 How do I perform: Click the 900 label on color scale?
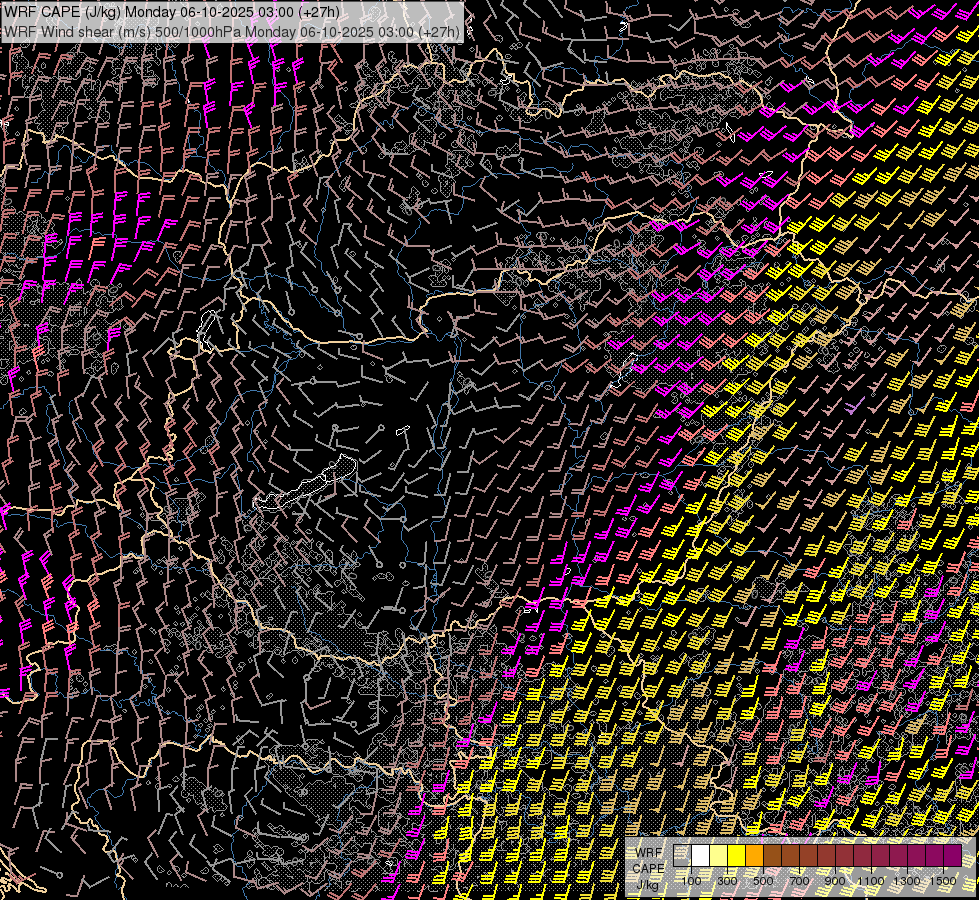[835, 881]
